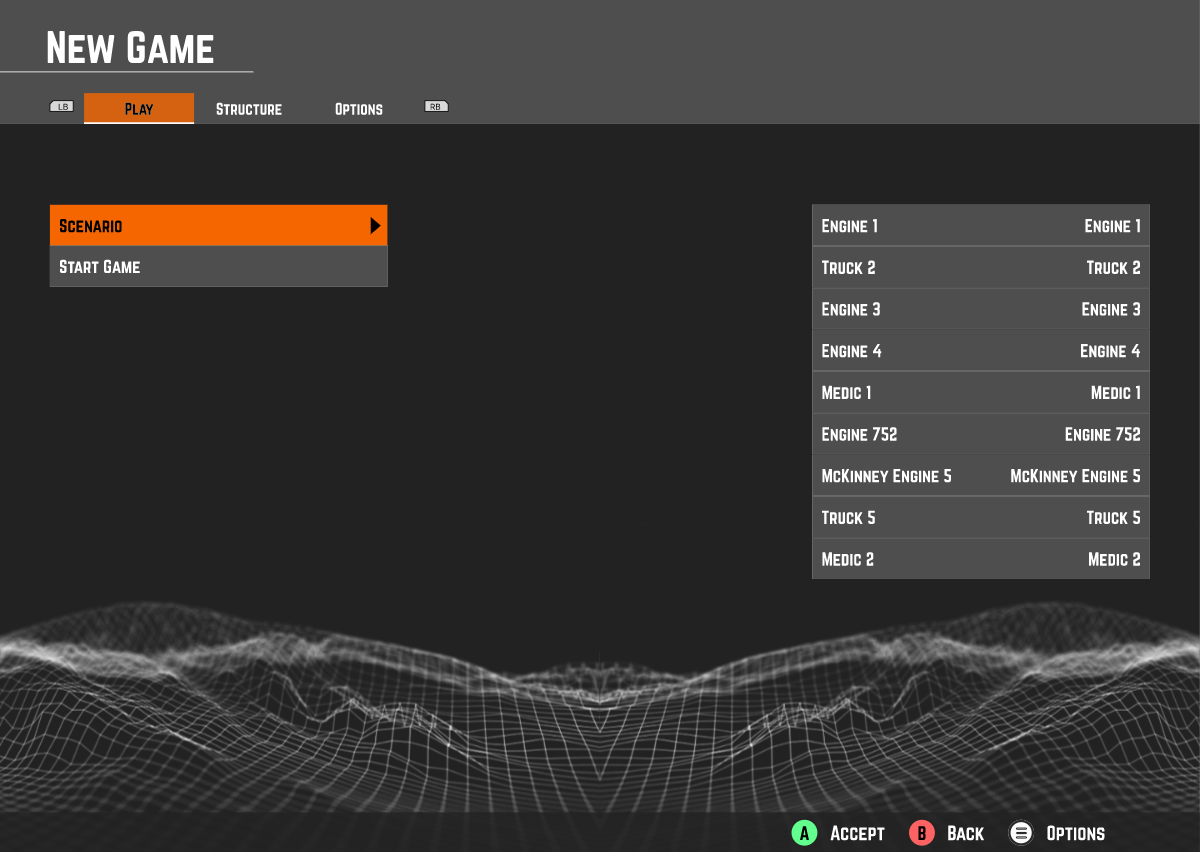The width and height of the screenshot is (1200, 852).
Task: Click the RB bumper icon
Action: [x=436, y=106]
